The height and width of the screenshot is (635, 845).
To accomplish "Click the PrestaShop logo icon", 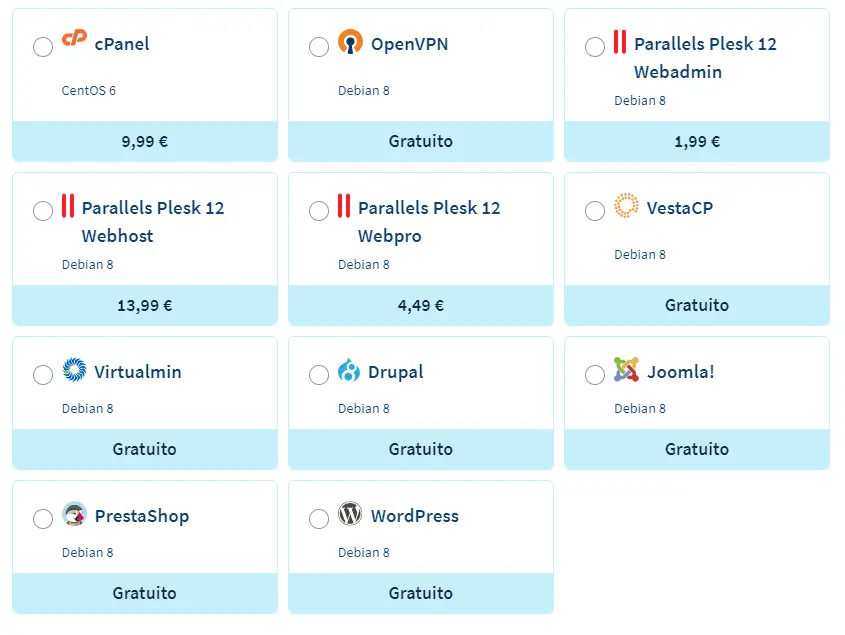I will [x=74, y=514].
